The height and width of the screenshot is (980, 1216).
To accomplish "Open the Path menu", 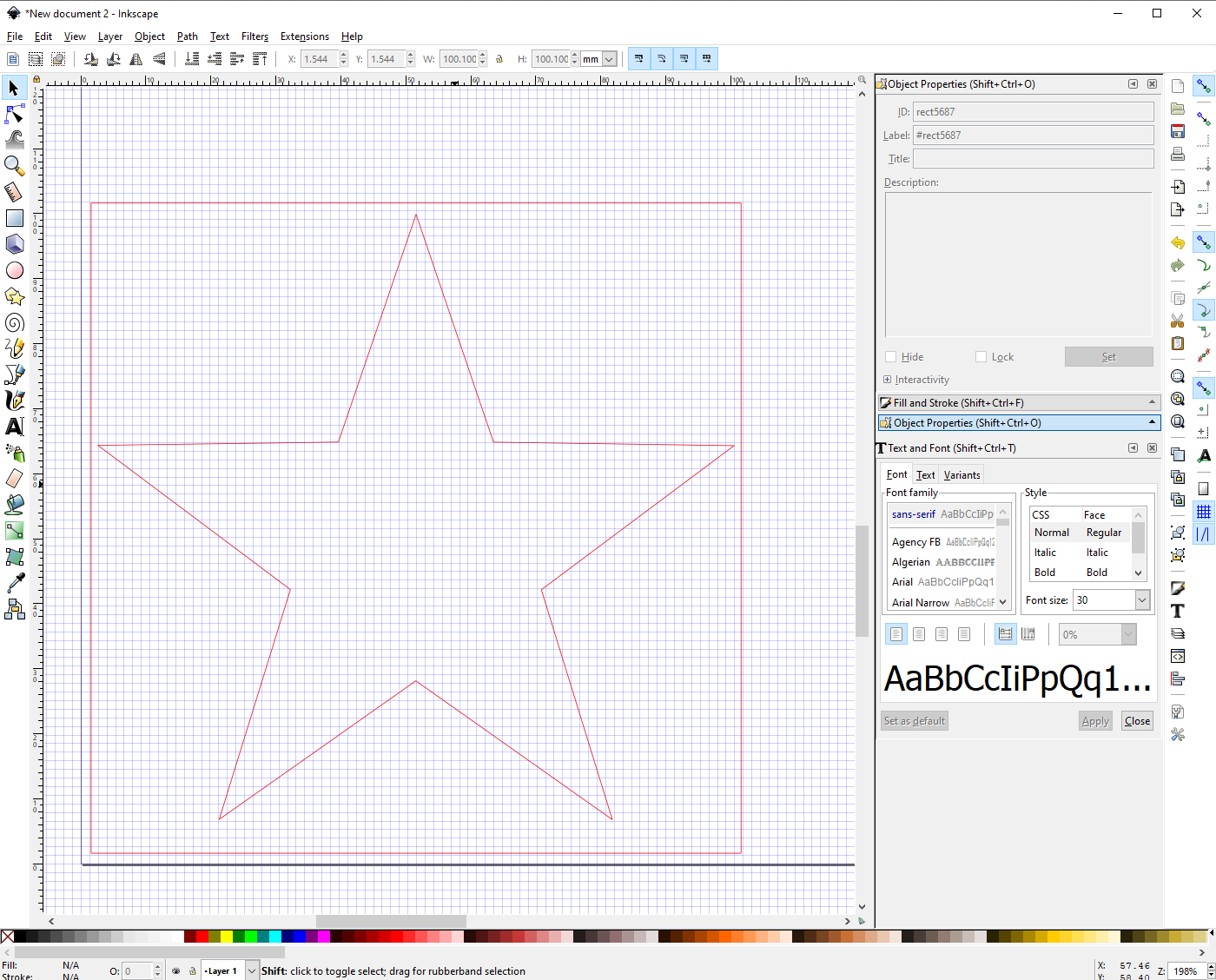I will 187,36.
